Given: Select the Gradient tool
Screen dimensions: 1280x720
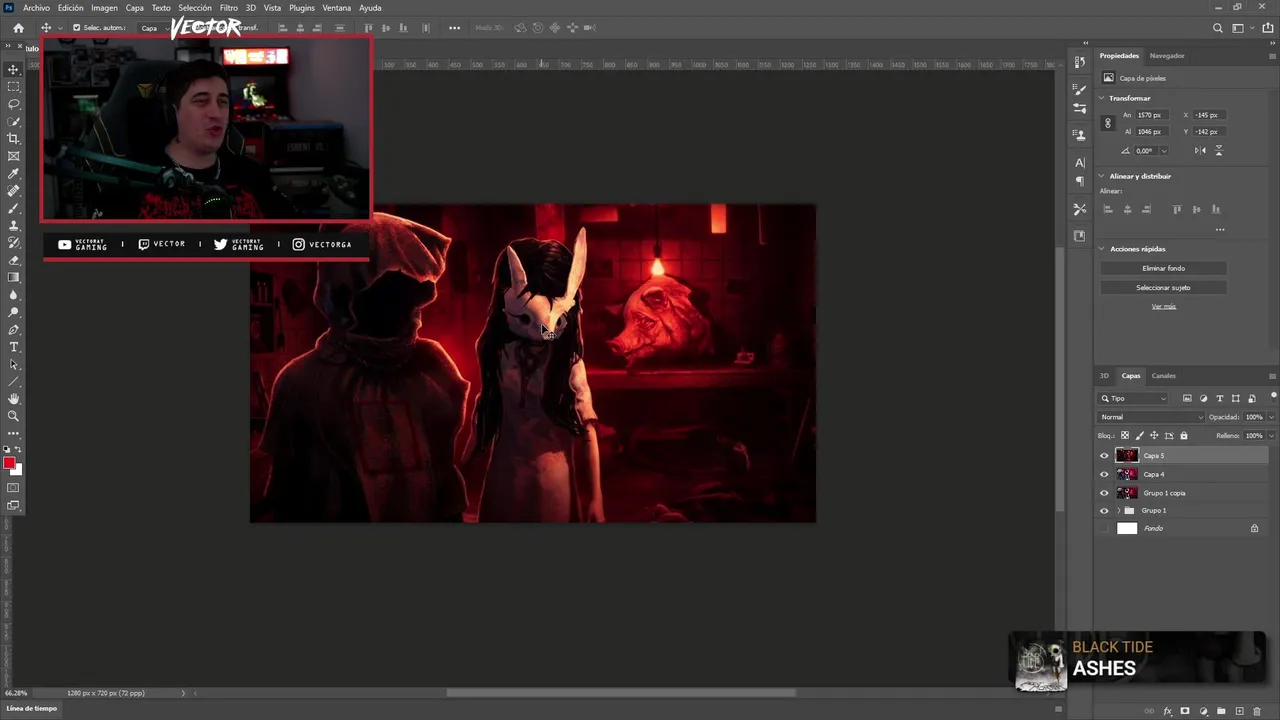Looking at the screenshot, I should tap(13, 277).
